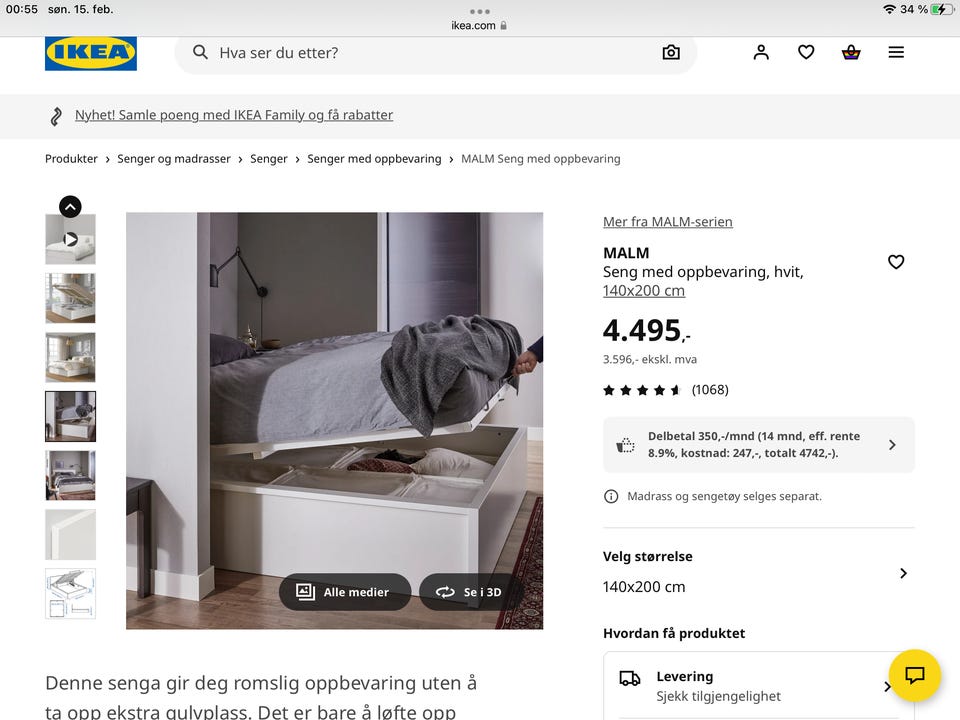Click the 'Se i 3D' button
The height and width of the screenshot is (720, 960).
coord(470,592)
